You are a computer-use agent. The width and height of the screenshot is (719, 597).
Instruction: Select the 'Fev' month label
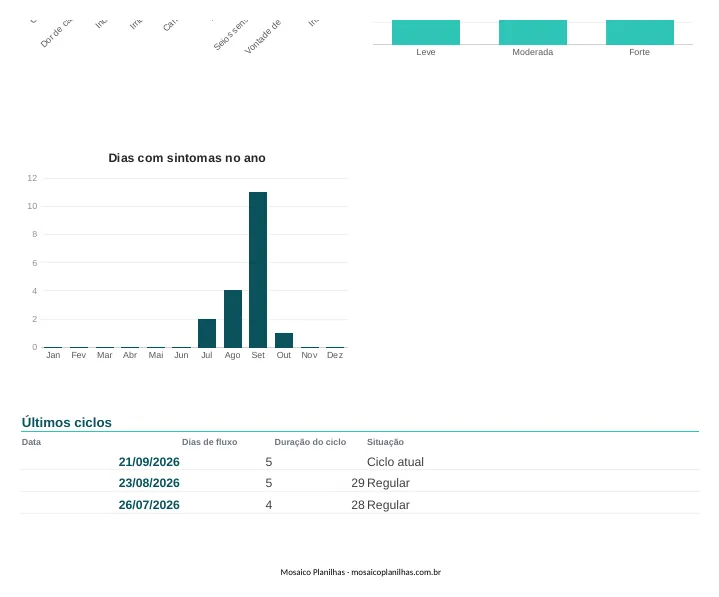[x=78, y=355]
